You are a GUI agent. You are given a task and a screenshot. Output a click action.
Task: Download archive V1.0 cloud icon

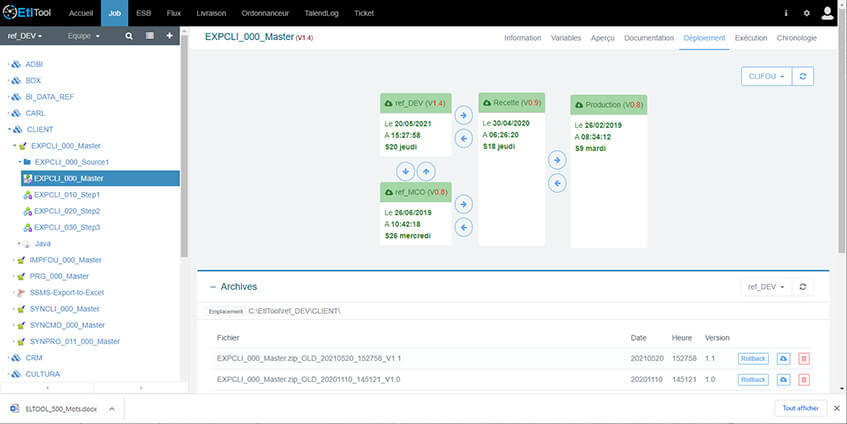pyautogui.click(x=783, y=380)
